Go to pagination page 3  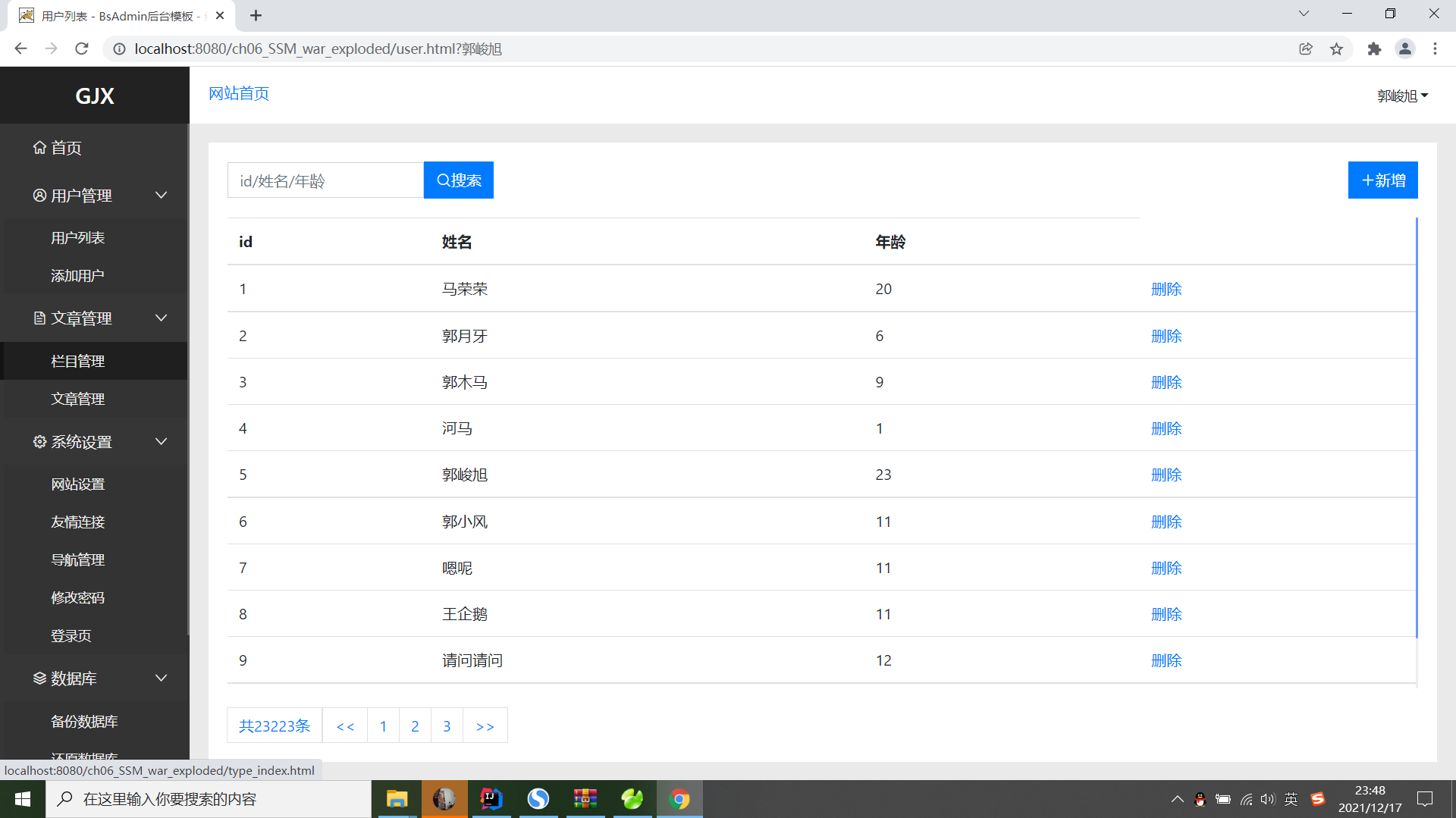pos(447,726)
